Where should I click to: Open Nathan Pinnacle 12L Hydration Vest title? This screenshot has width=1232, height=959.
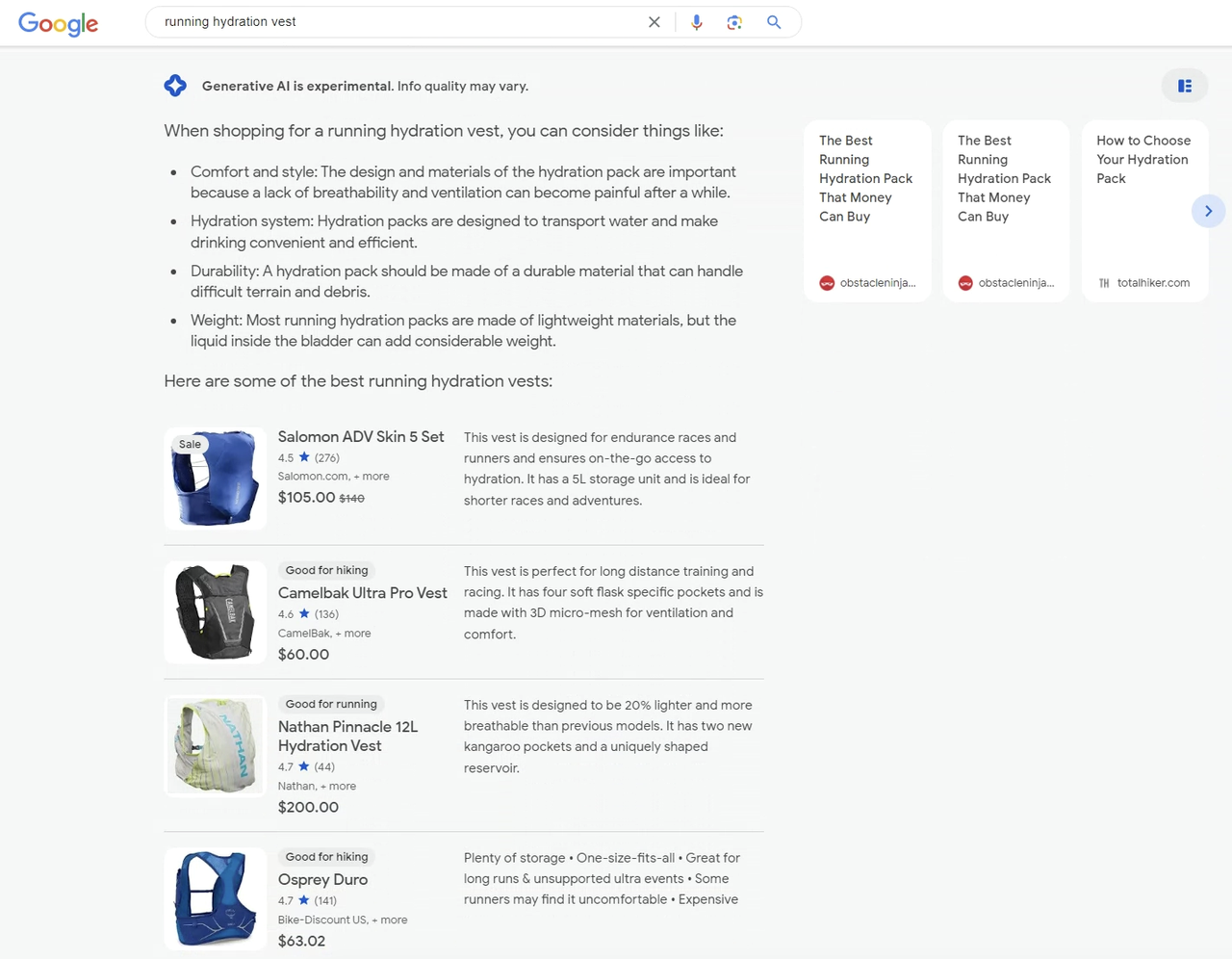click(348, 737)
